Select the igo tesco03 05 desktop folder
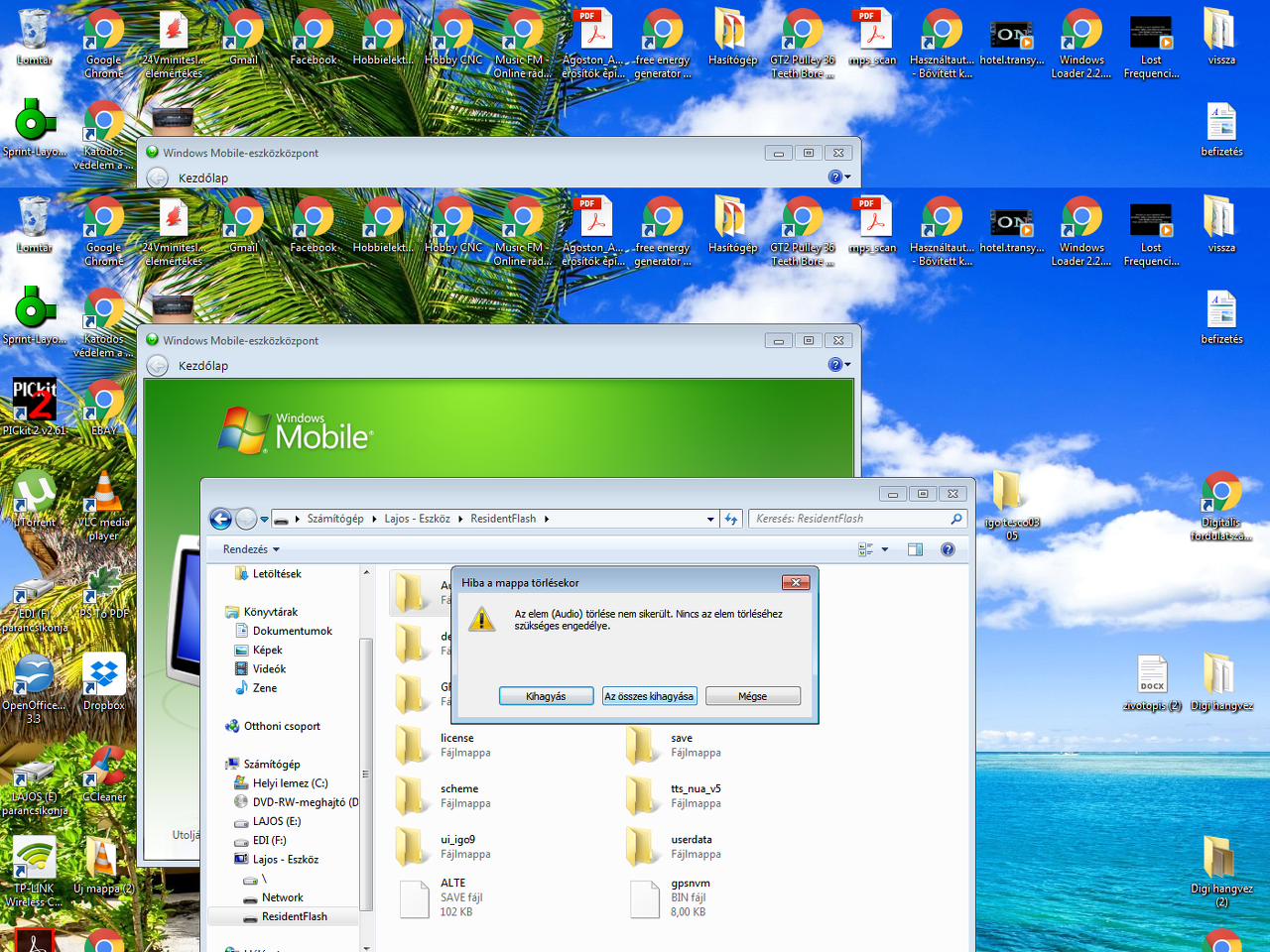 [1011, 505]
